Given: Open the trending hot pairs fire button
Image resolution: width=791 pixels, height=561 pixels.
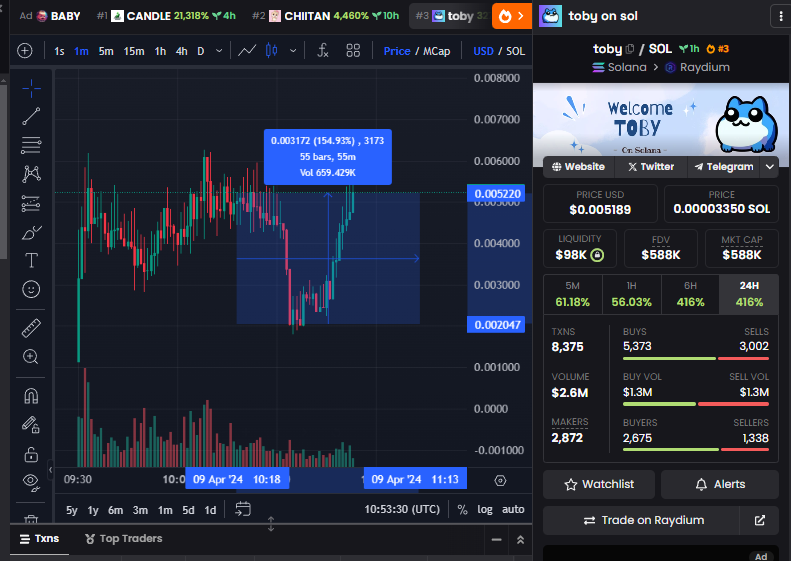Looking at the screenshot, I should (x=512, y=16).
